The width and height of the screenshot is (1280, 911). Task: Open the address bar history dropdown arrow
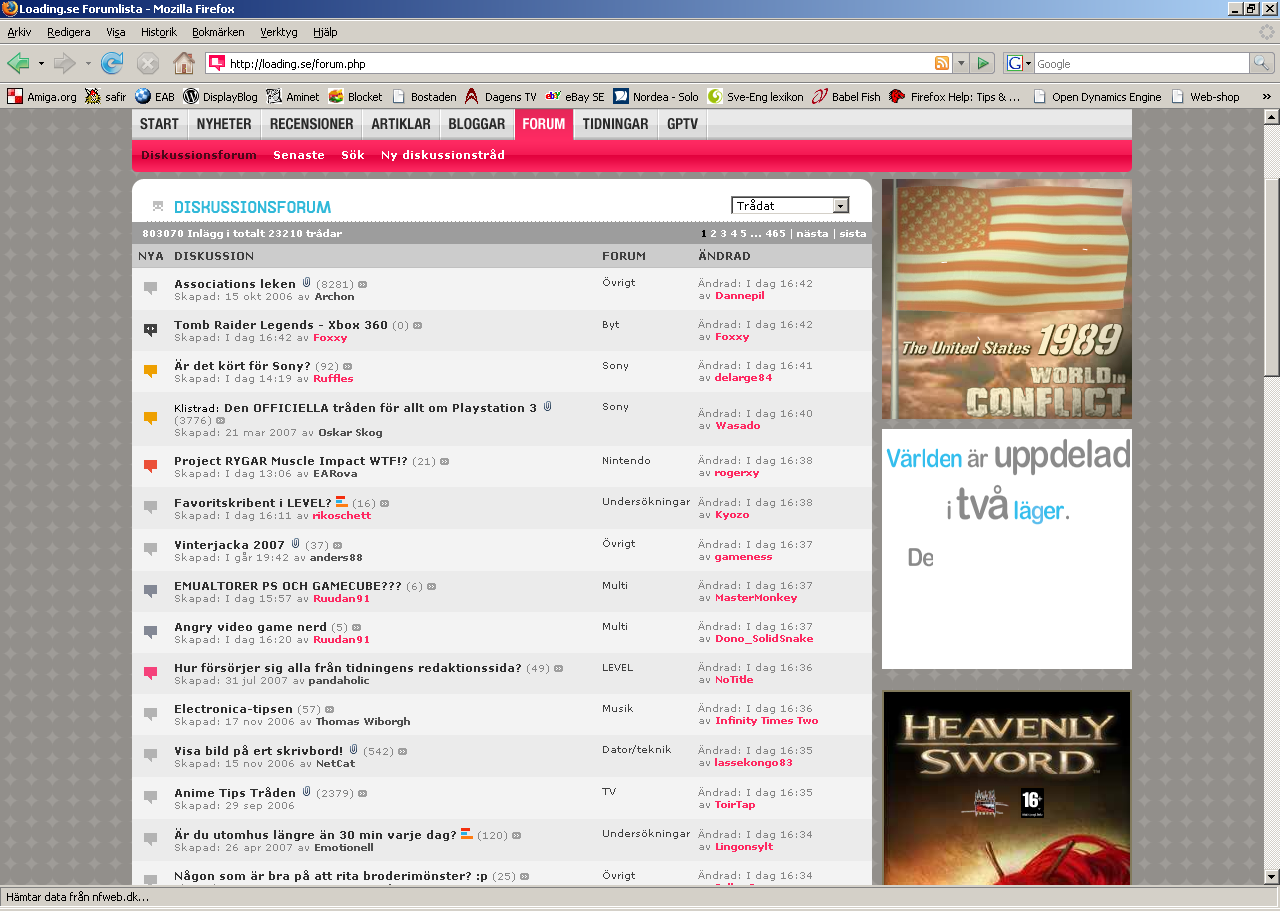click(961, 63)
